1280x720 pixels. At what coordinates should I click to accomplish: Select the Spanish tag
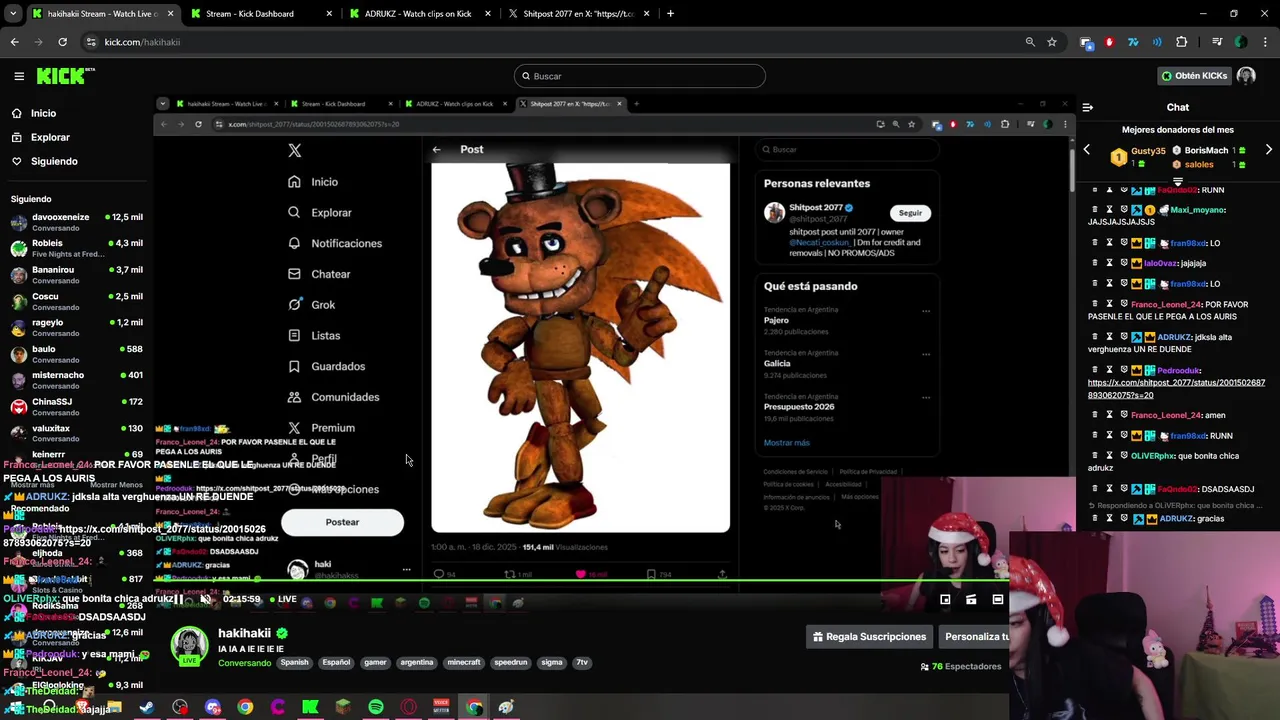pyautogui.click(x=294, y=662)
